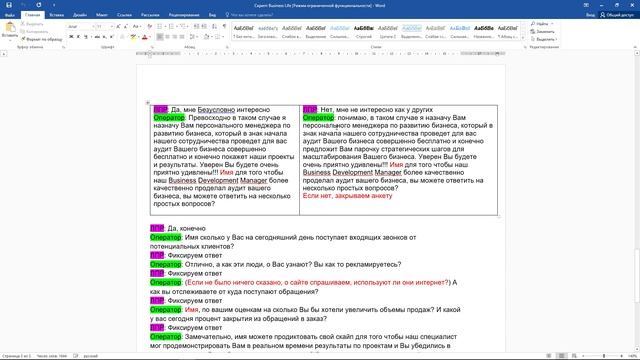Viewport: 640px width, 360px height.
Task: Click Select (Выделить) button
Action: (543, 39)
